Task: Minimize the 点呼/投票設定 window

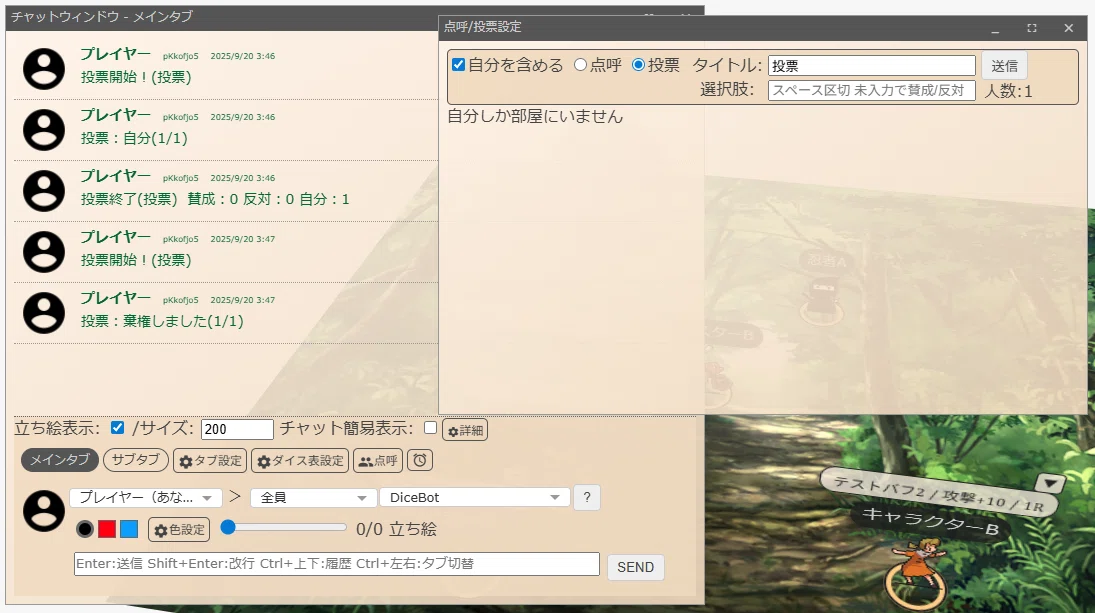Action: coord(995,28)
